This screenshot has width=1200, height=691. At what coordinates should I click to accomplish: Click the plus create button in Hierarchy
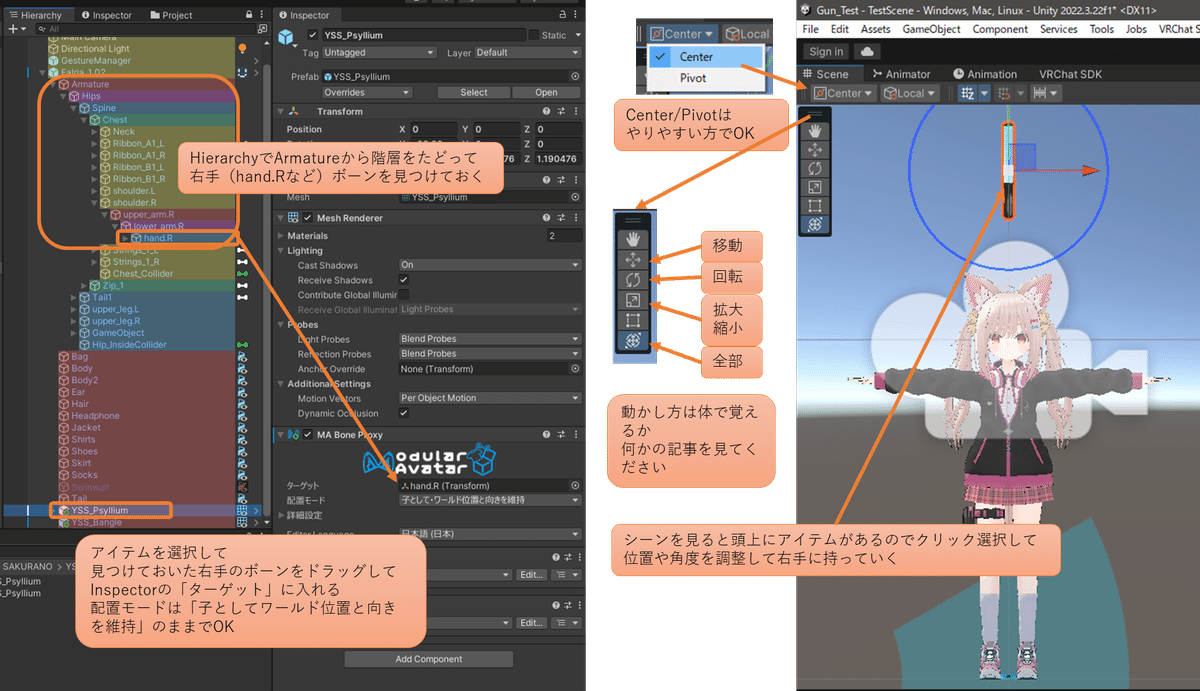(13, 30)
